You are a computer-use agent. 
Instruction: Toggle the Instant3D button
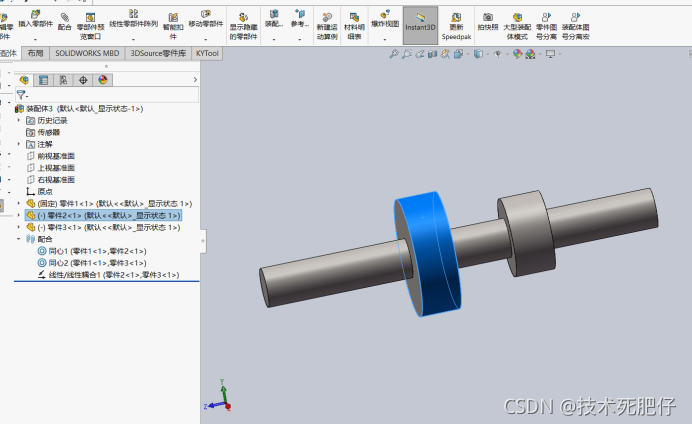point(420,25)
